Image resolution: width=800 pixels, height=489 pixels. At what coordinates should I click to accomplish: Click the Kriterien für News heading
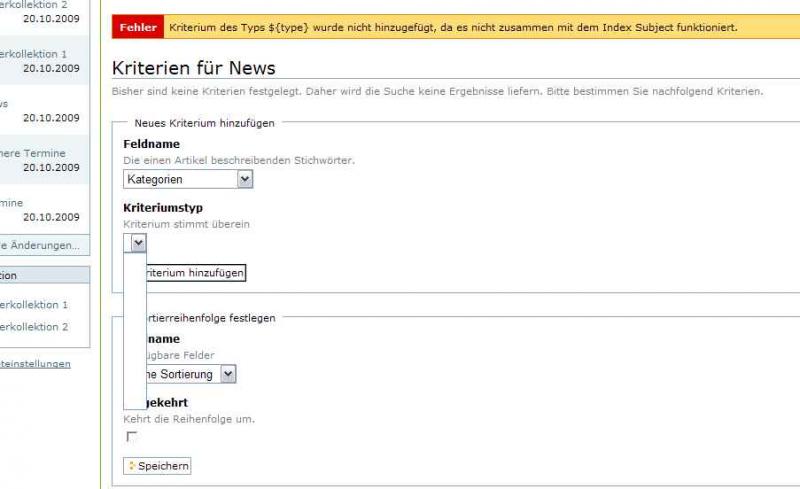(193, 68)
